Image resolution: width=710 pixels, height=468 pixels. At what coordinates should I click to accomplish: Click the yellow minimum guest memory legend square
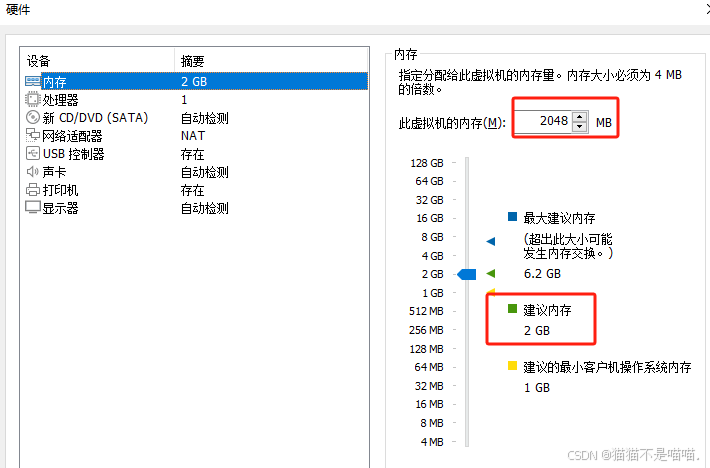coord(512,366)
